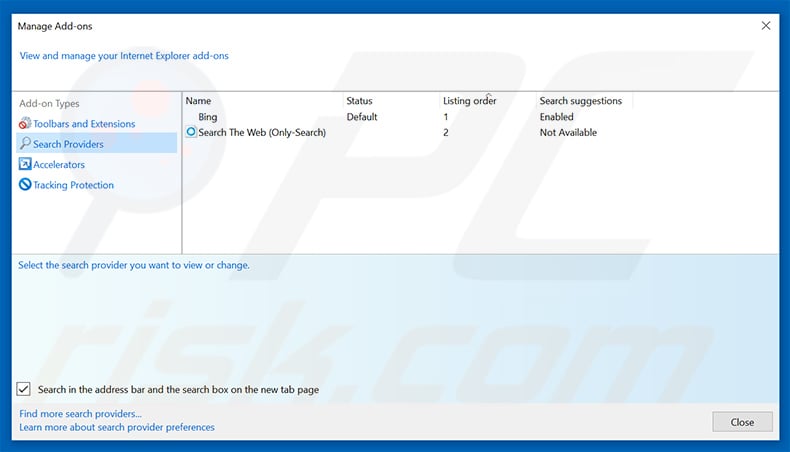Click listing order 2 for Only-Search

(445, 132)
